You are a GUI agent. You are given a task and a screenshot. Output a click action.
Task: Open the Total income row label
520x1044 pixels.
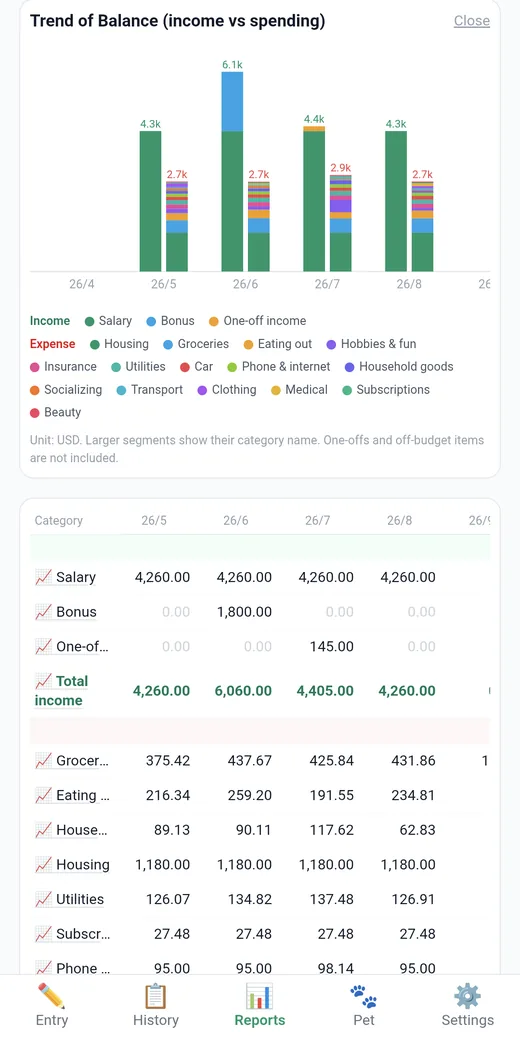pos(61,690)
